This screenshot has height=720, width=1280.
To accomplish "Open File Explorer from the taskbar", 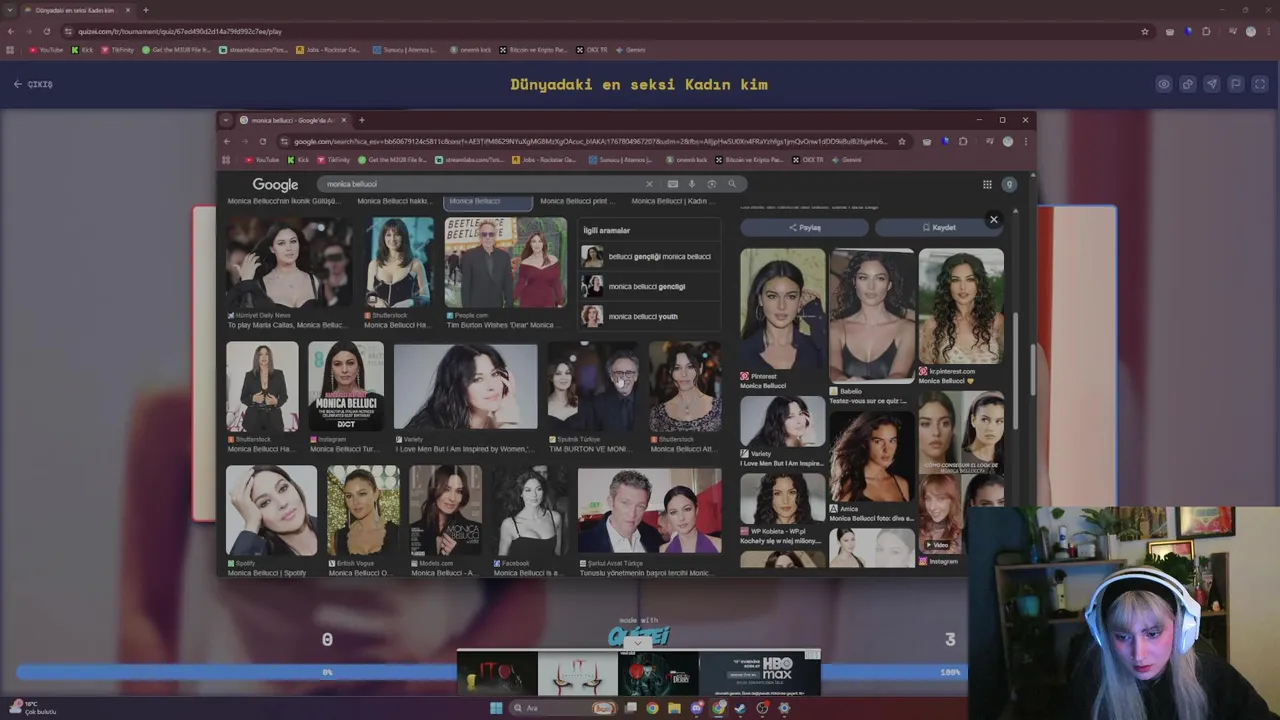I will point(674,708).
